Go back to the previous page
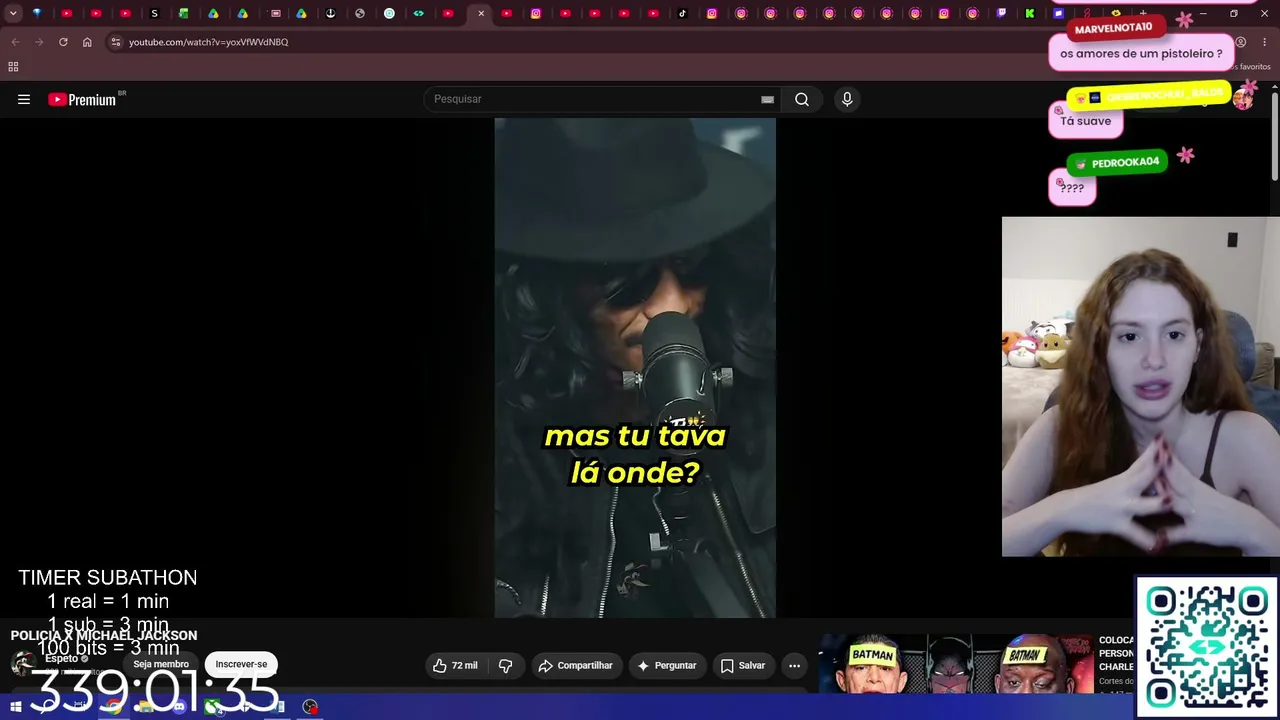Viewport: 1280px width, 720px height. click(15, 42)
